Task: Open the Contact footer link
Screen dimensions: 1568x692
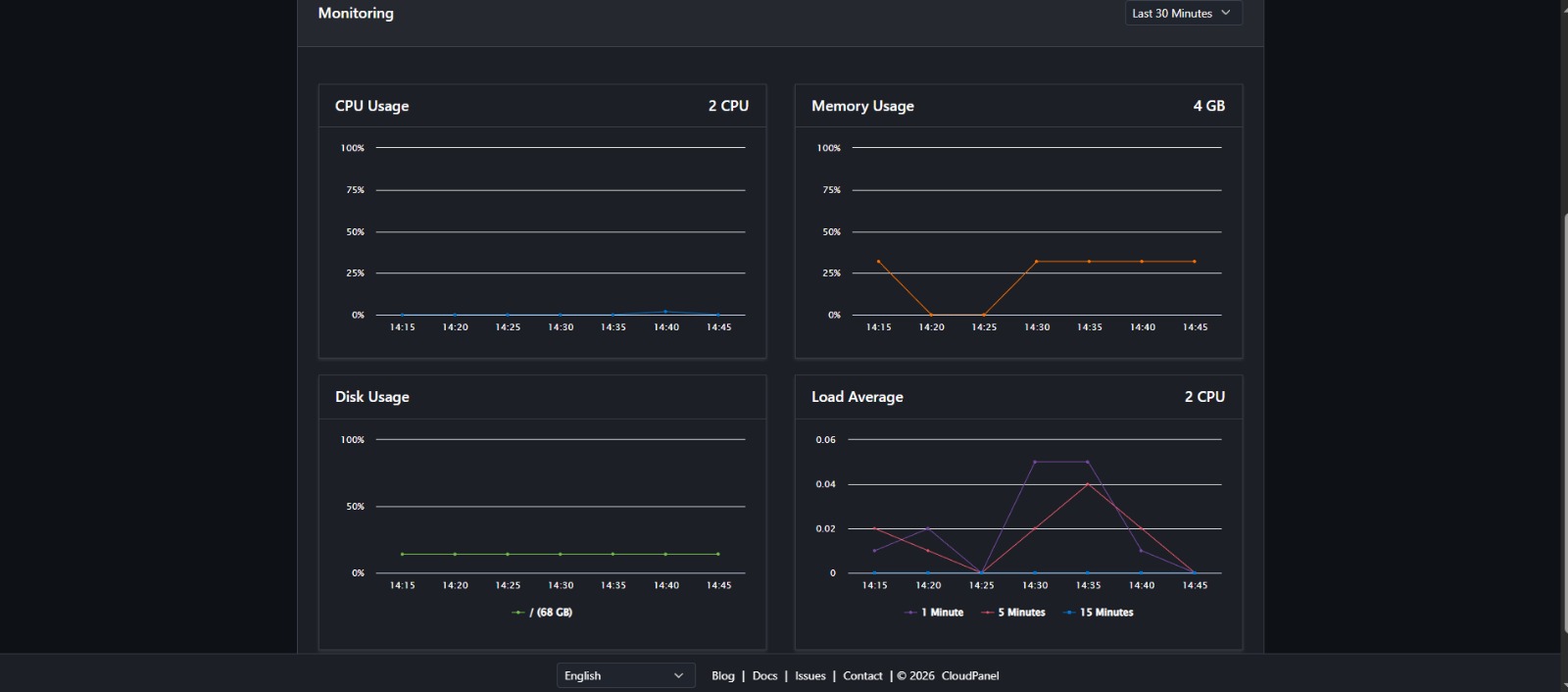Action: 862,675
